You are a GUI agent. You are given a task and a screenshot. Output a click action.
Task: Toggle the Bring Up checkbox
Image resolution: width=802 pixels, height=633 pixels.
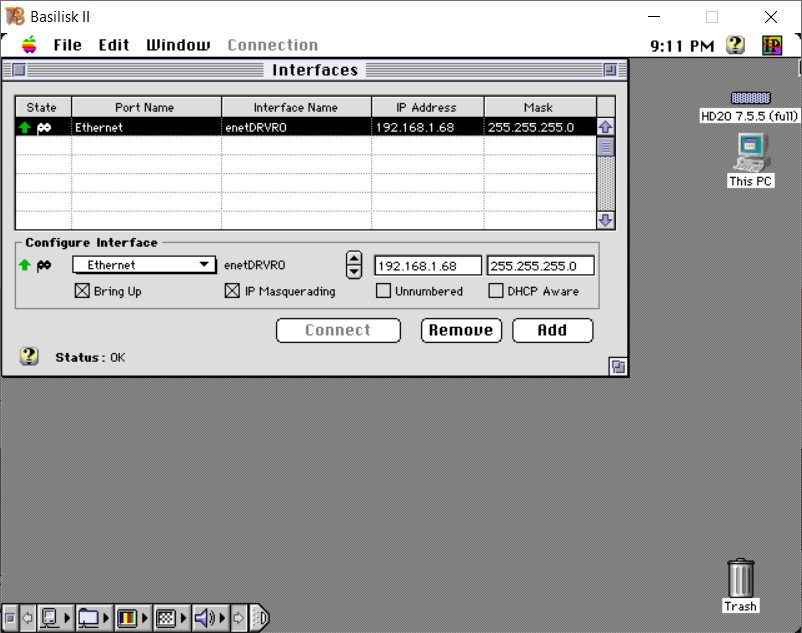coord(82,291)
